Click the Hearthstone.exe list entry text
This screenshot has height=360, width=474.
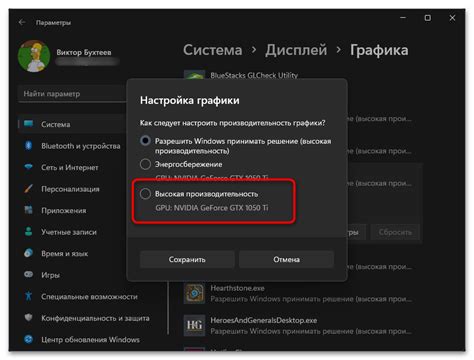coord(237,288)
